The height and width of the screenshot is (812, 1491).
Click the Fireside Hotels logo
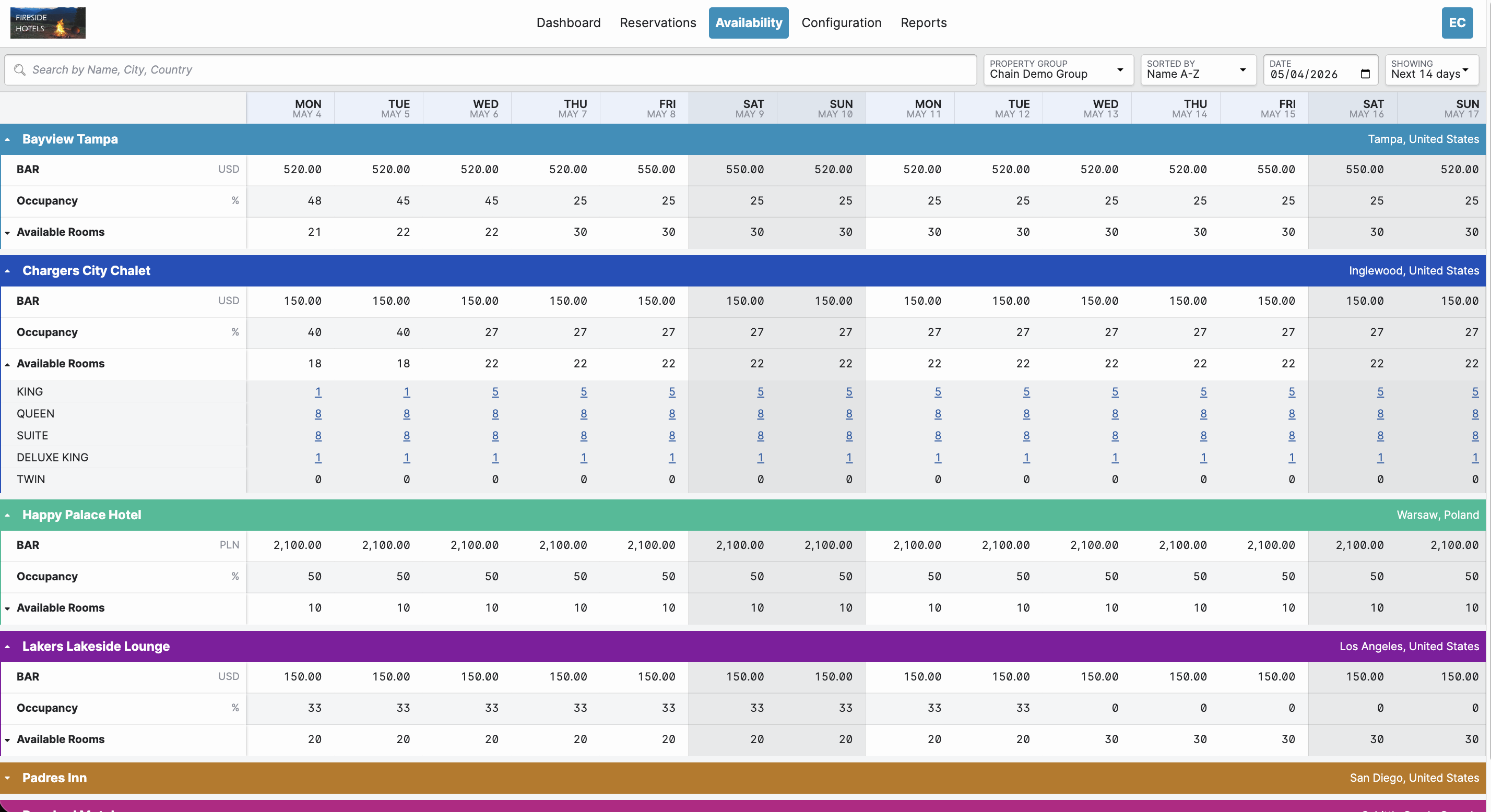click(48, 23)
